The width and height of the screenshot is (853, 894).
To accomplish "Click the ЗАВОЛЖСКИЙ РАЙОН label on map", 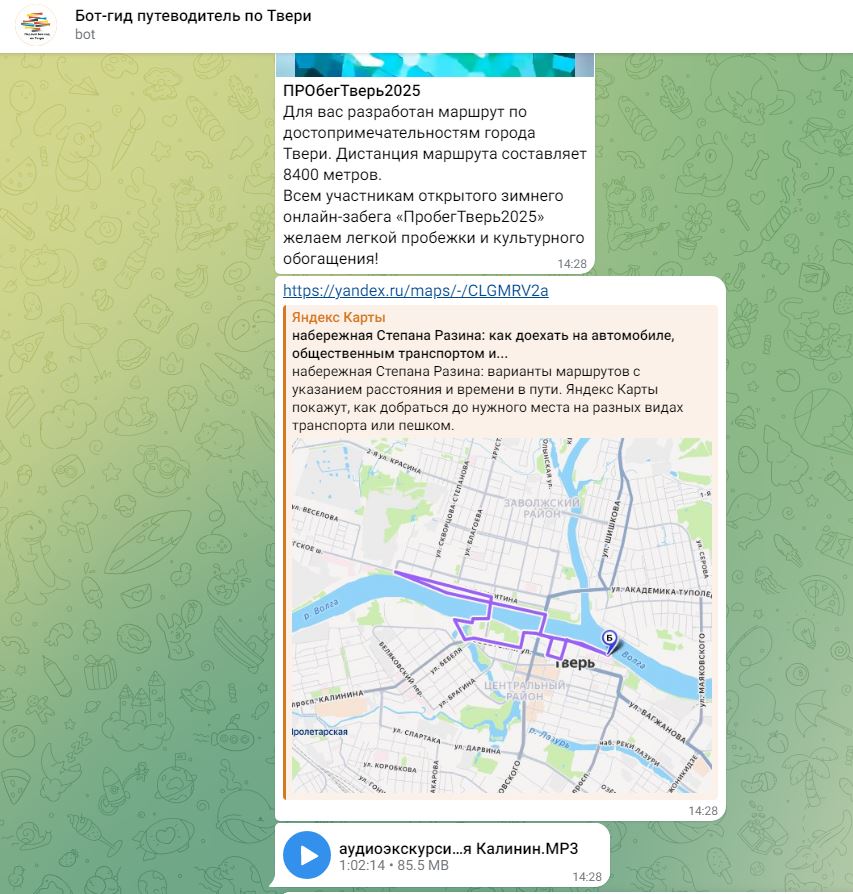I will [543, 510].
